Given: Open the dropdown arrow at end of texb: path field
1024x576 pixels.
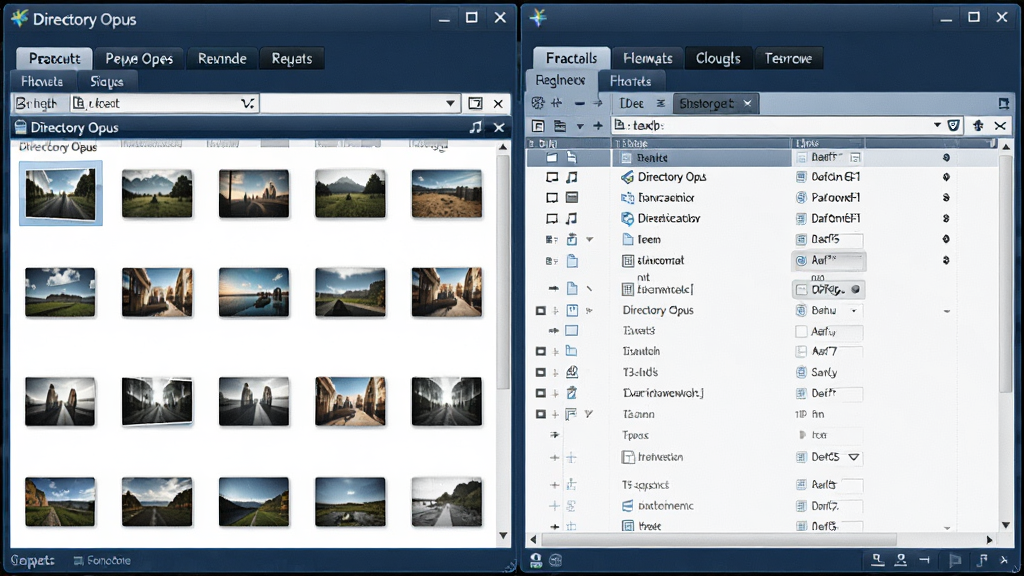Looking at the screenshot, I should pos(937,125).
